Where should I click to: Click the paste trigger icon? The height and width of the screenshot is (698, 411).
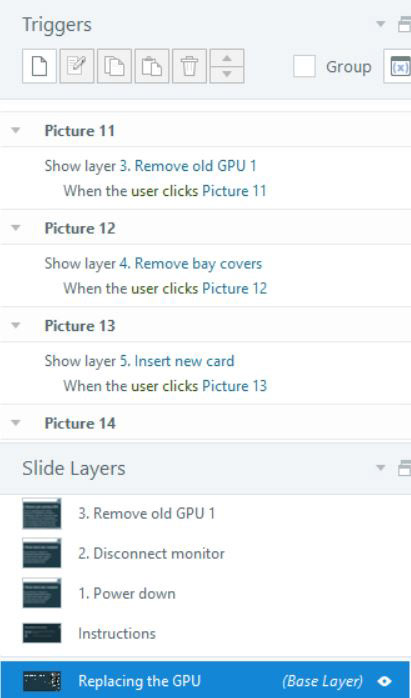click(152, 66)
